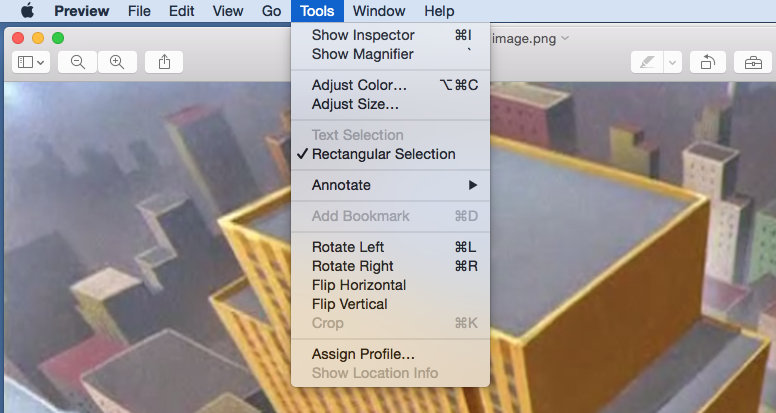The height and width of the screenshot is (413, 776).
Task: Choose Assign Profile menu item
Action: pyautogui.click(x=363, y=354)
